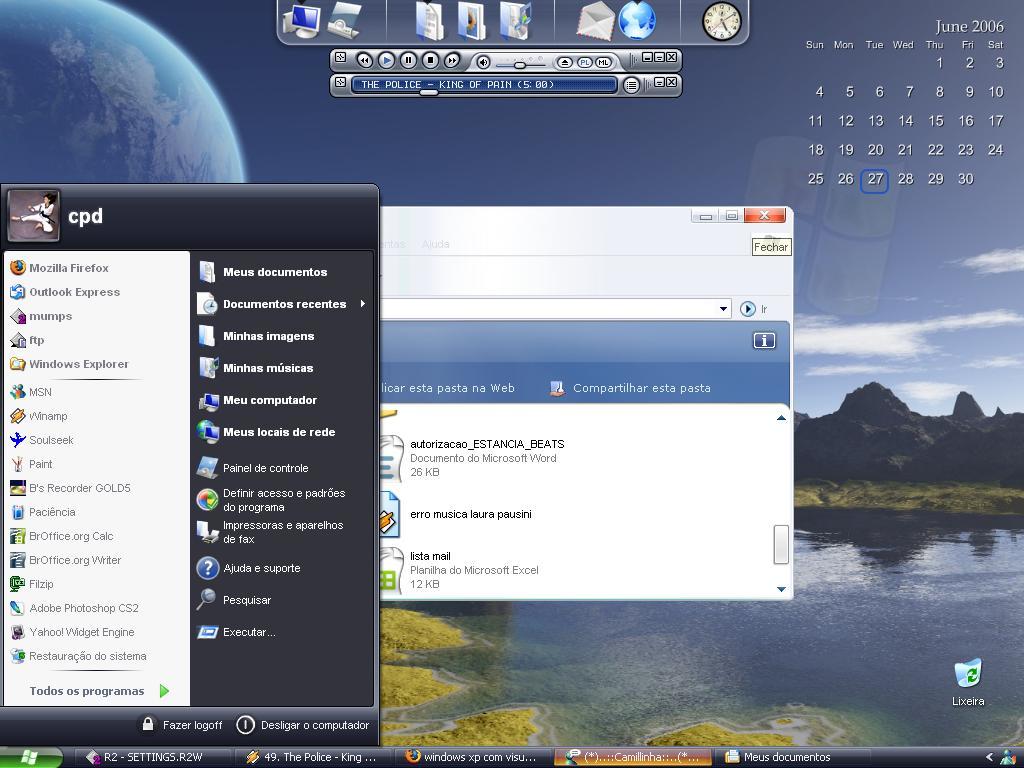Viewport: 1024px width, 768px height.
Task: Open the documents folder dock icon
Action: [x=429, y=21]
